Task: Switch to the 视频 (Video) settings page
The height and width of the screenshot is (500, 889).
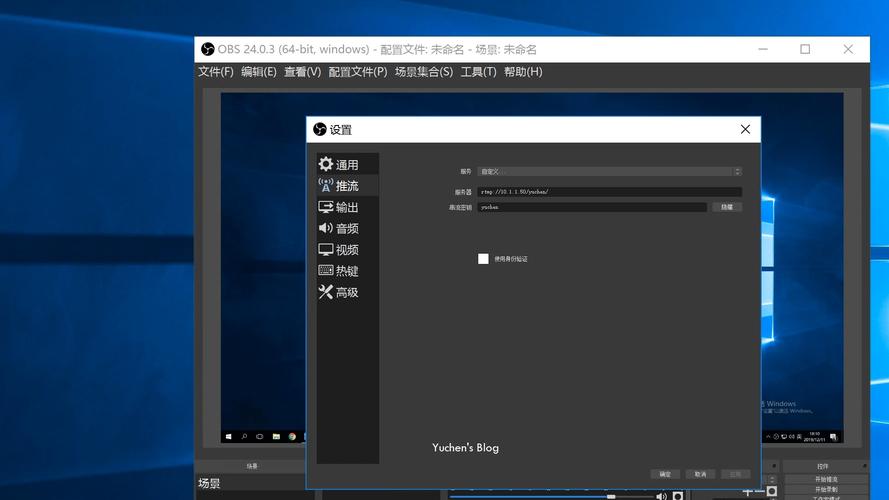Action: [x=347, y=249]
